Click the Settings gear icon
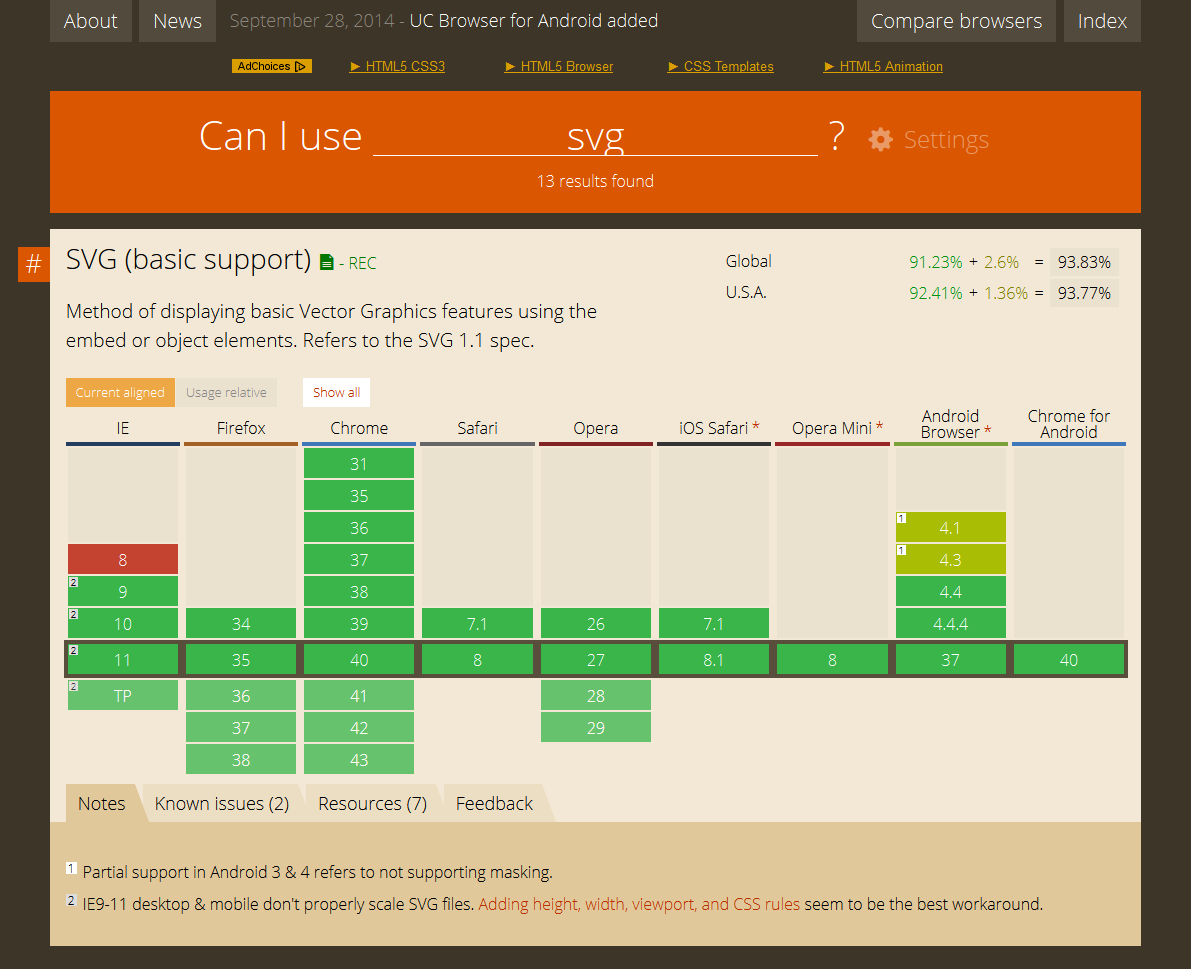1191x969 pixels. [x=880, y=140]
